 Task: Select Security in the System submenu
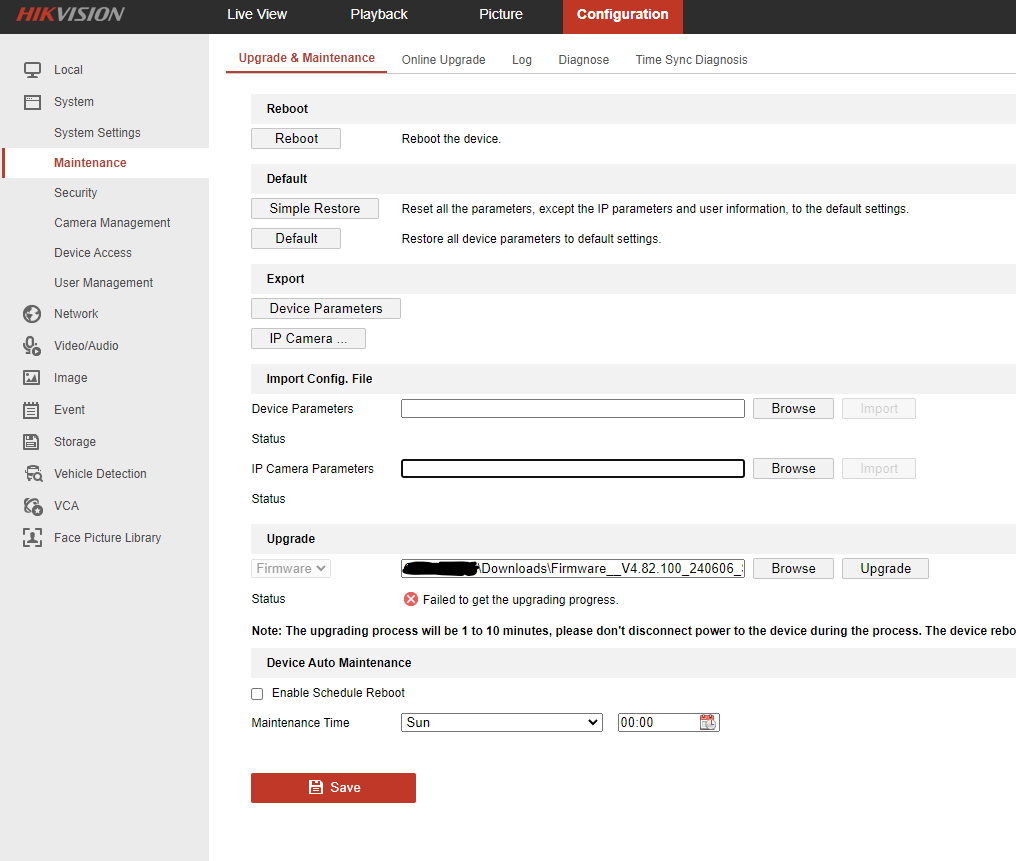(x=76, y=193)
